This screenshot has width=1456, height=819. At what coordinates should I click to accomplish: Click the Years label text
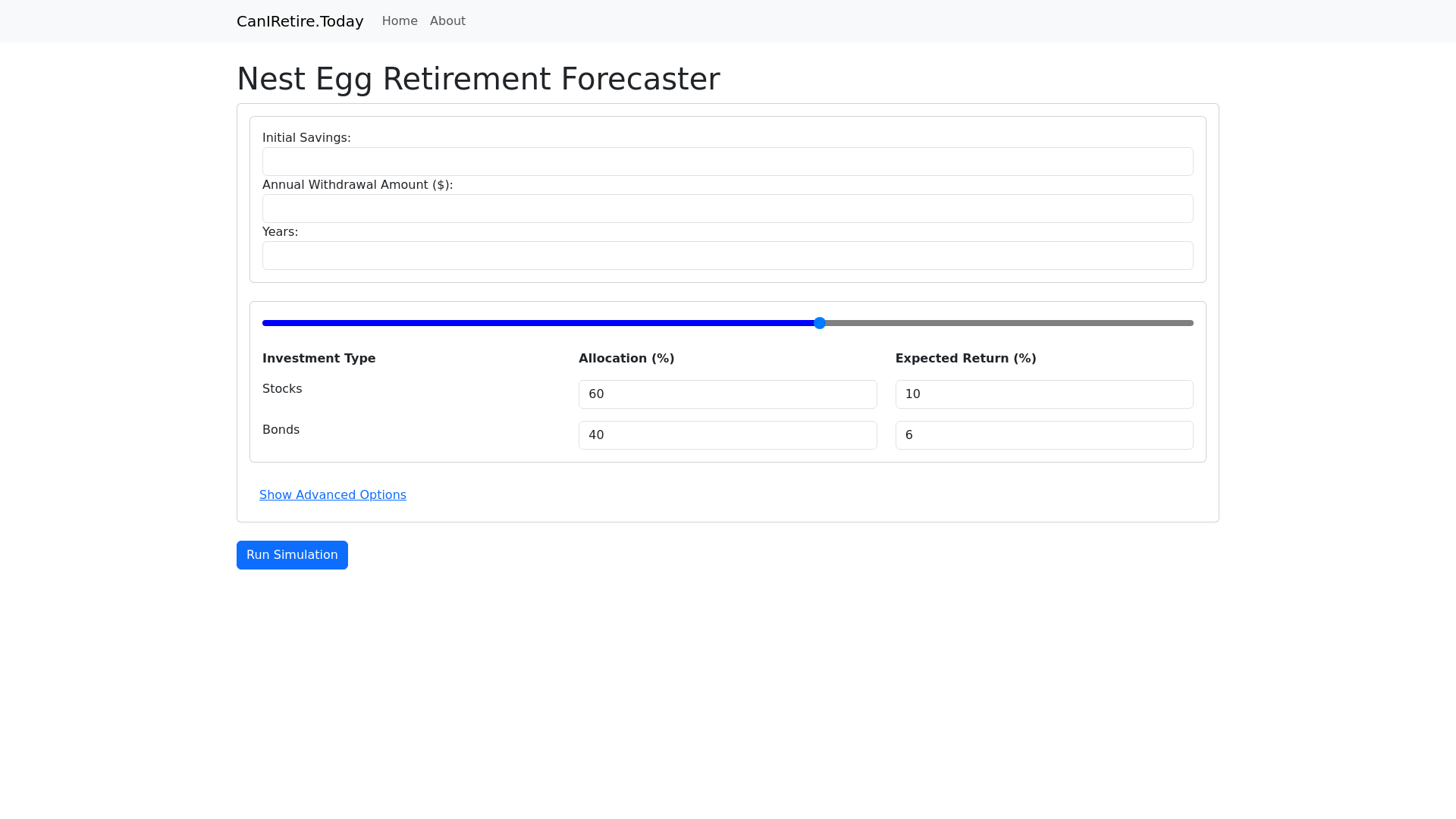pos(280,232)
